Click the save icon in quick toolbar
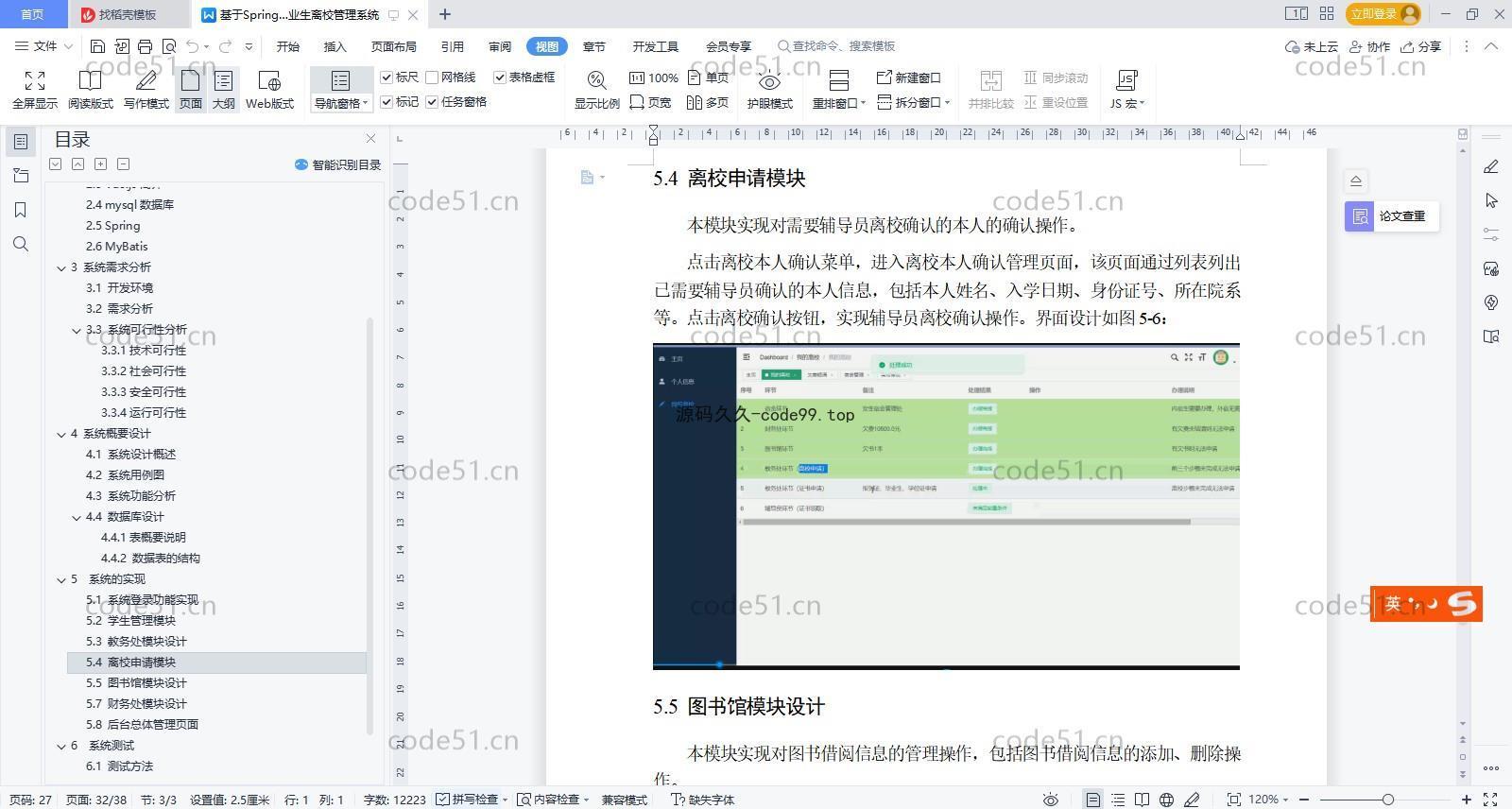This screenshot has height=809, width=1512. click(97, 46)
